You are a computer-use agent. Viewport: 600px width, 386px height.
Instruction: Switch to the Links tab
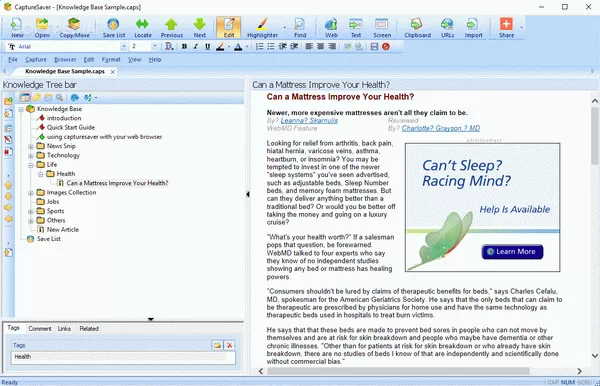pos(64,329)
